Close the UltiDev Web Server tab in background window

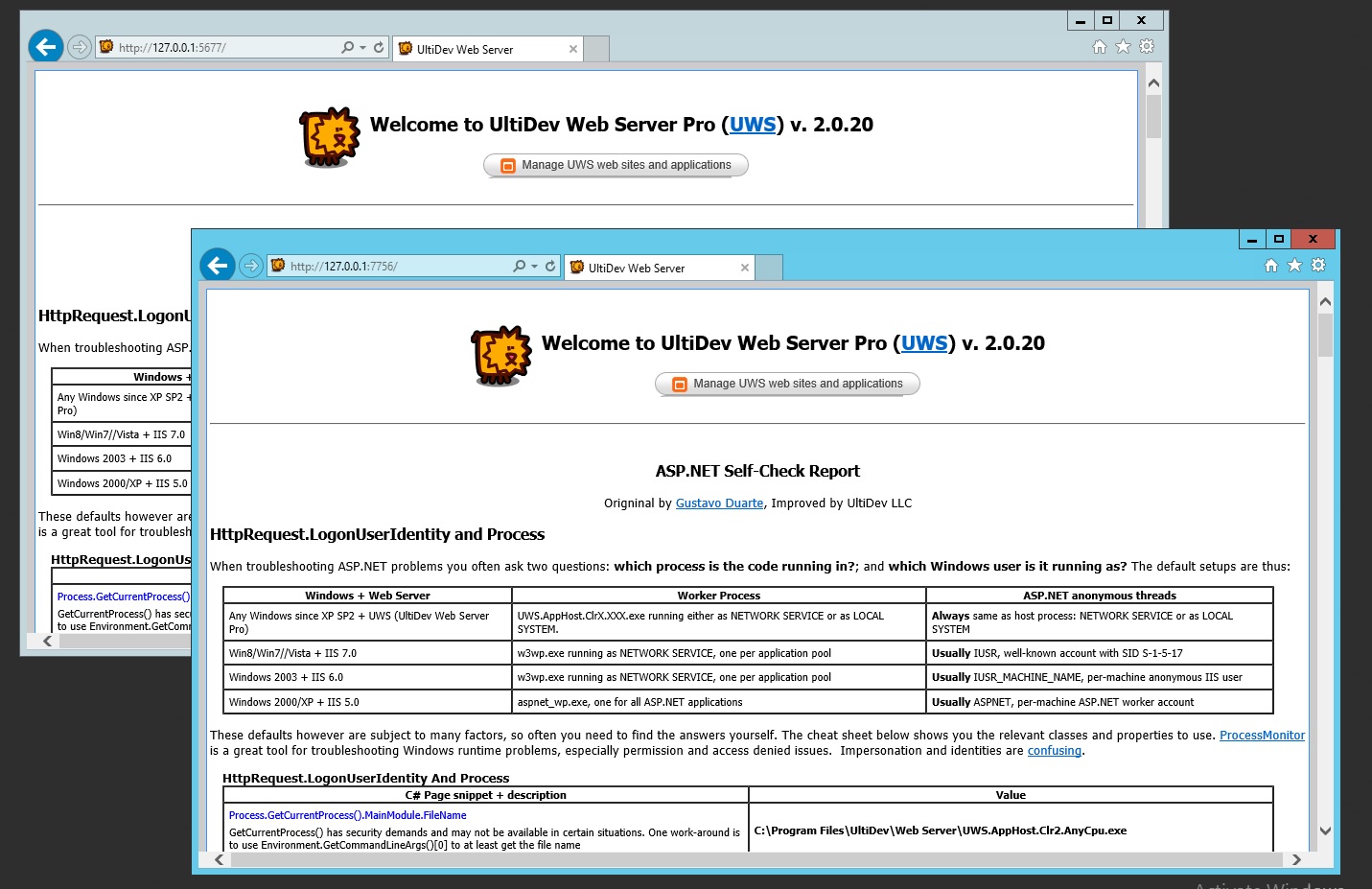[573, 50]
